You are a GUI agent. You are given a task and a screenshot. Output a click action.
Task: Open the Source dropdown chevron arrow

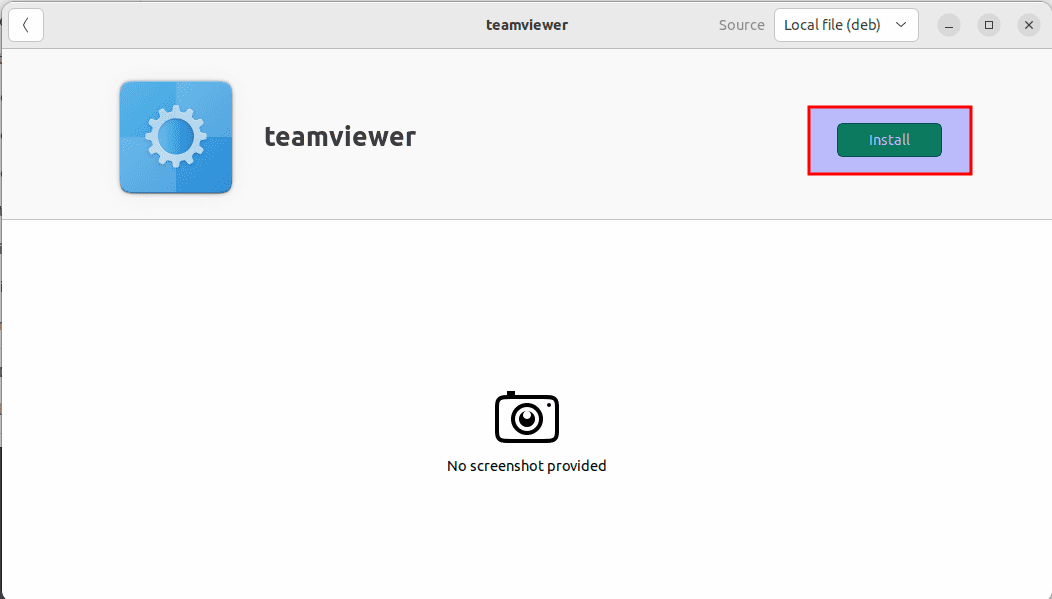[x=901, y=25]
